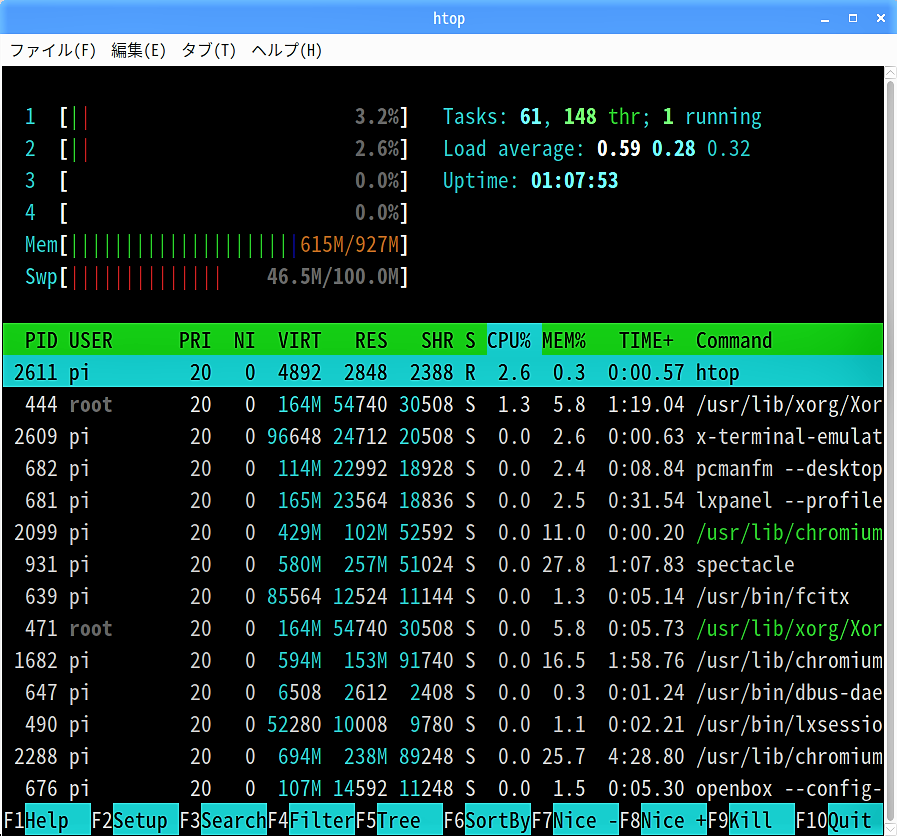
Task: Select the lxpanel --profile process row
Action: 443,501
